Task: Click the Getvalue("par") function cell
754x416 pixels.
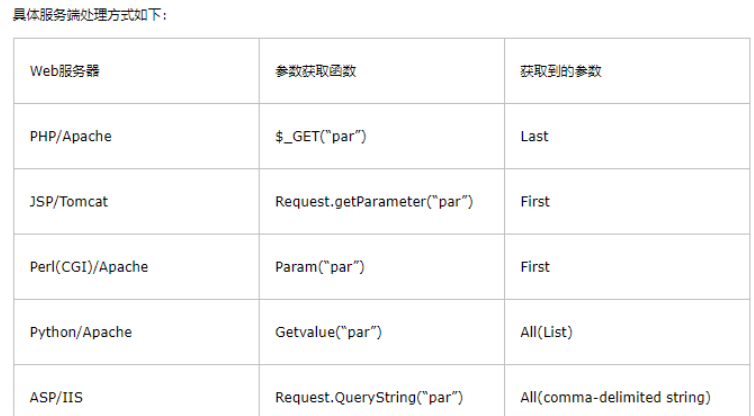Action: coord(328,332)
